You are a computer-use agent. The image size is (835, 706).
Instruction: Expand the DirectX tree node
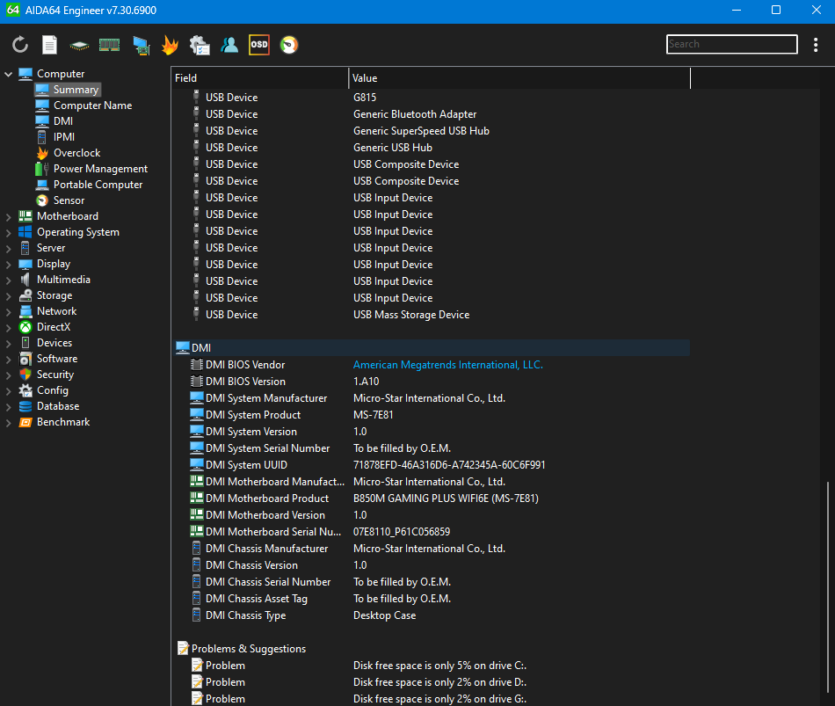coord(8,327)
